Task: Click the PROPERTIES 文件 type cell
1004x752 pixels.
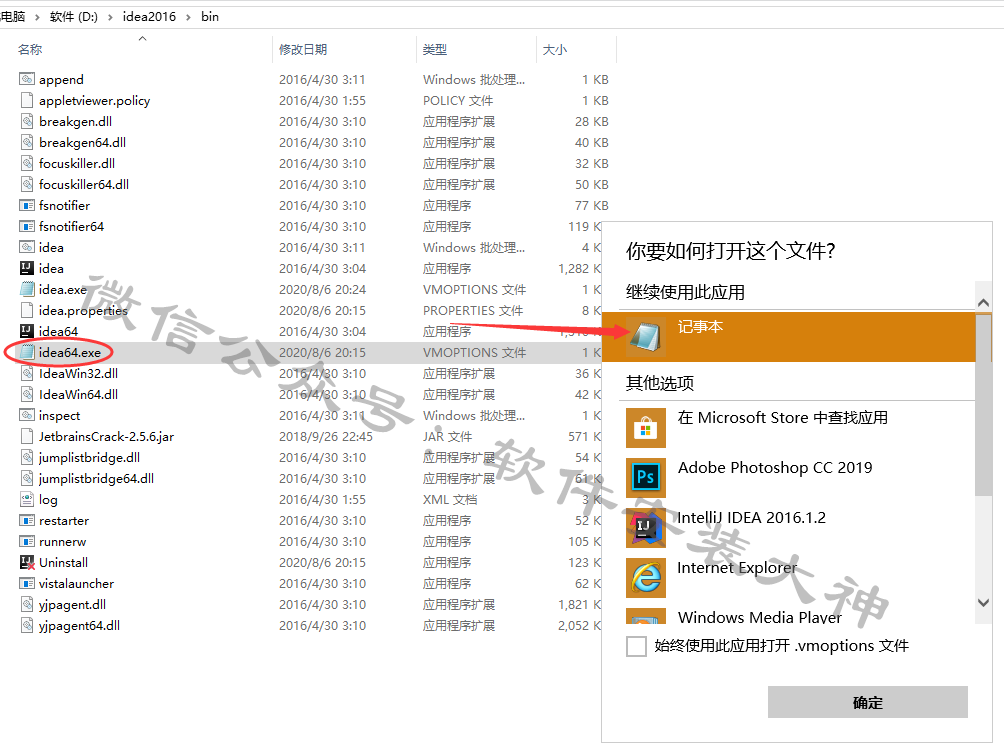Action: pyautogui.click(x=473, y=311)
